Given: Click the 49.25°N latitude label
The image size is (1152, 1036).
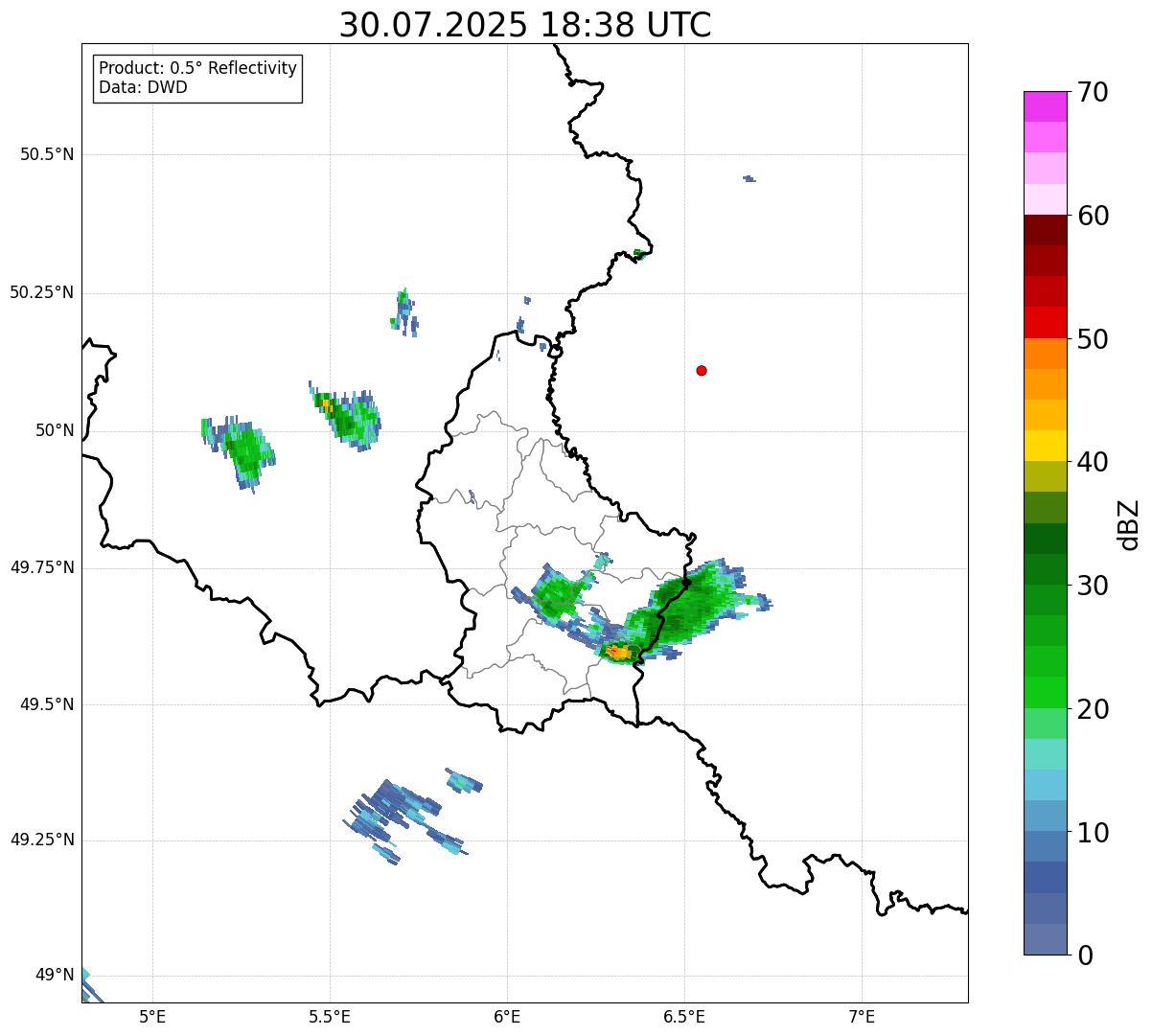Looking at the screenshot, I should pyautogui.click(x=41, y=840).
